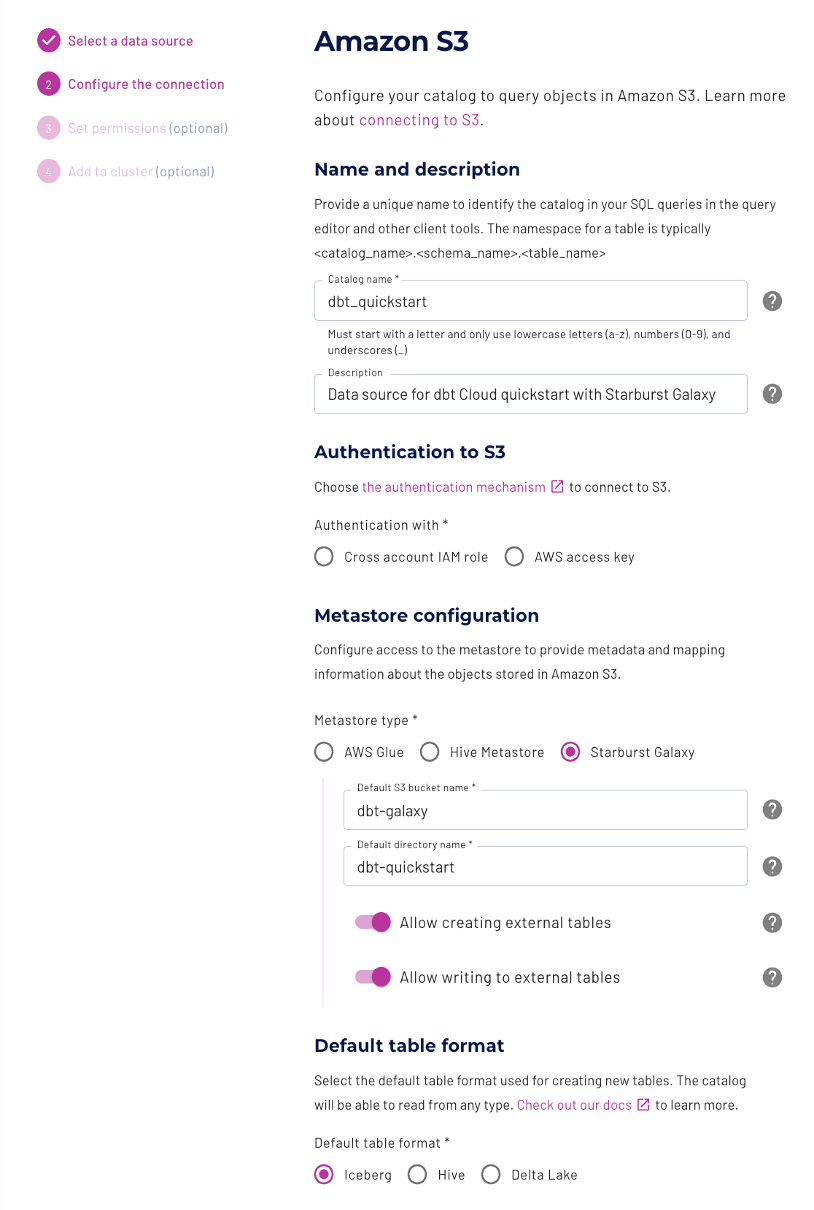Open help icon beside Allow creating external tables
This screenshot has height=1210, width=814.
click(x=771, y=922)
